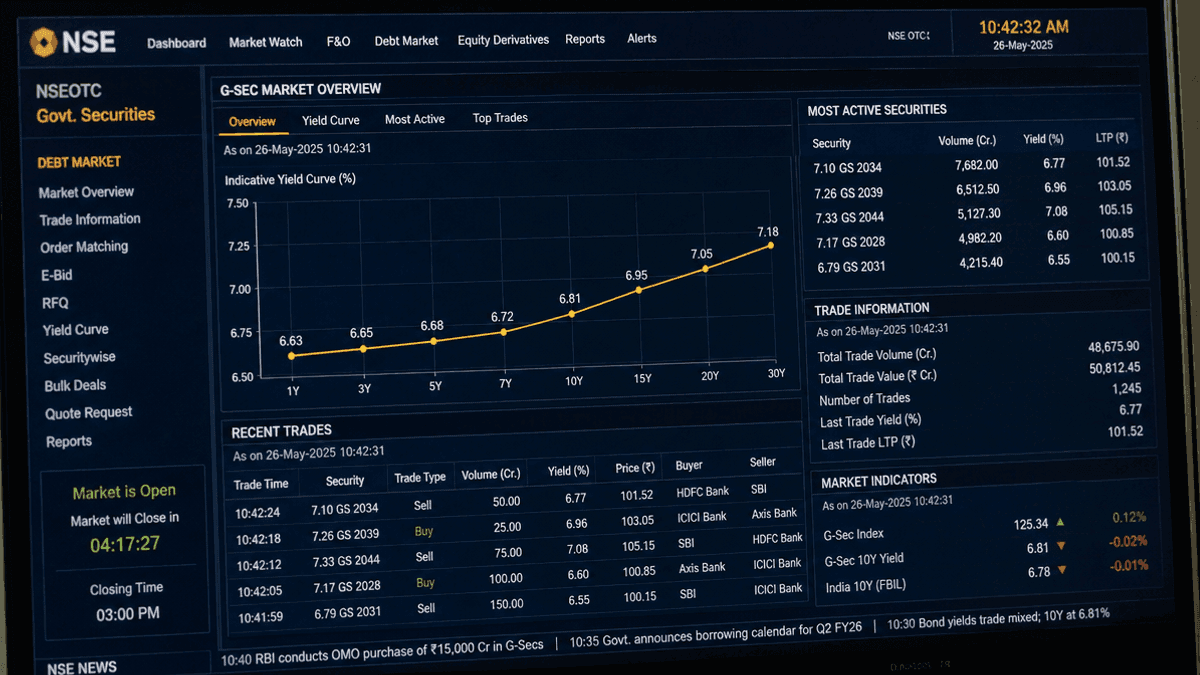The height and width of the screenshot is (675, 1200).
Task: Open Alerts in the top bar
Action: coord(642,38)
